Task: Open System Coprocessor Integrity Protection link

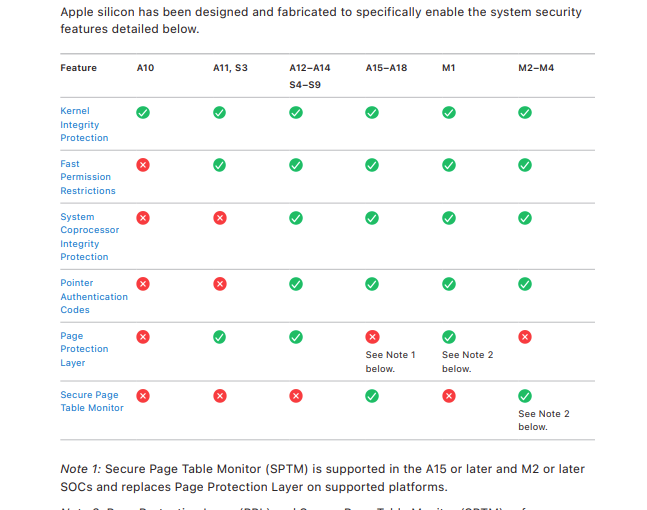Action: pyautogui.click(x=90, y=236)
